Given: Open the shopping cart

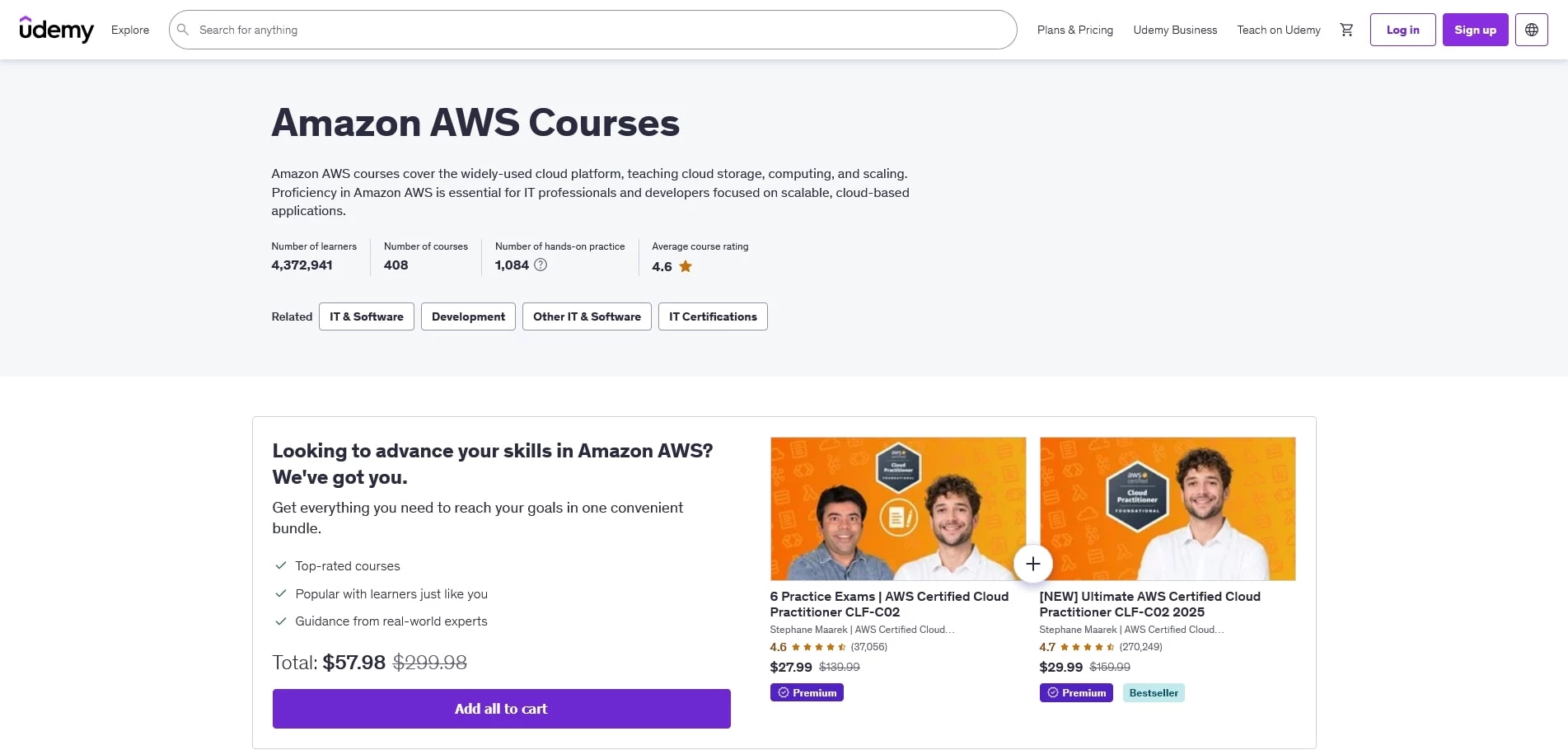Looking at the screenshot, I should tap(1346, 30).
